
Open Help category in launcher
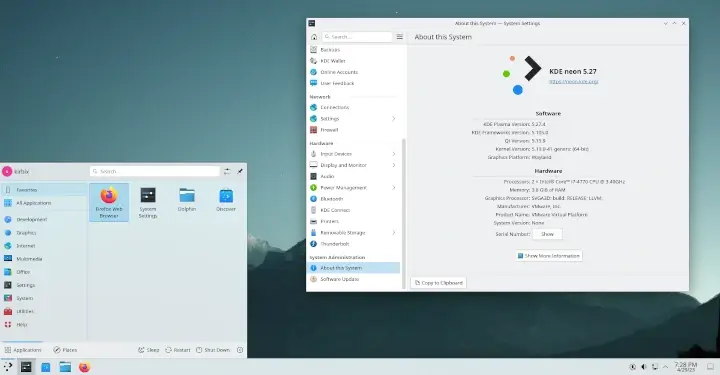pos(44,324)
